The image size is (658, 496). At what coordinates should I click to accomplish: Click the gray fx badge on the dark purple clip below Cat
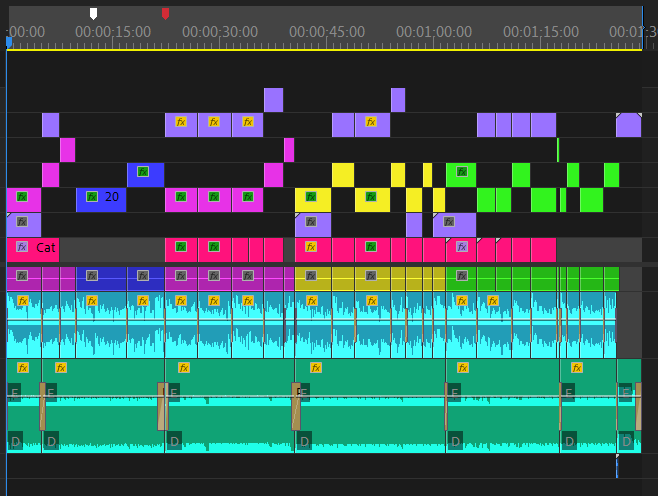pyautogui.click(x=22, y=276)
